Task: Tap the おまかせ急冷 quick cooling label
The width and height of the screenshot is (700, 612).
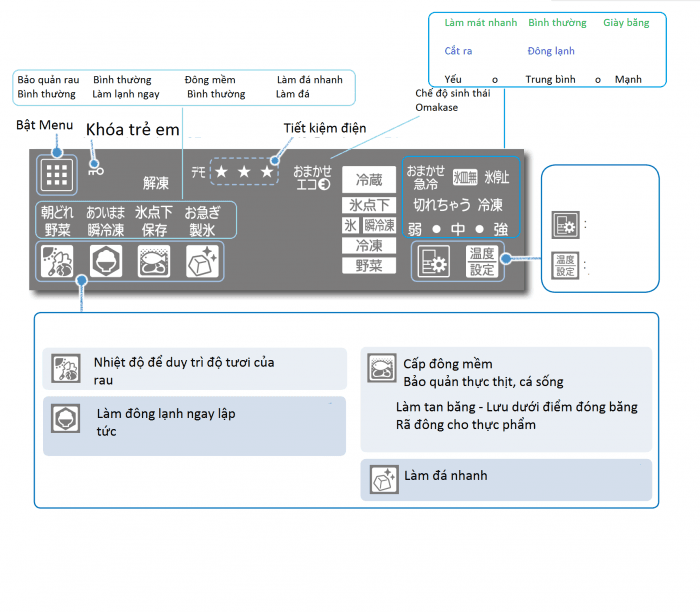Action: [425, 177]
